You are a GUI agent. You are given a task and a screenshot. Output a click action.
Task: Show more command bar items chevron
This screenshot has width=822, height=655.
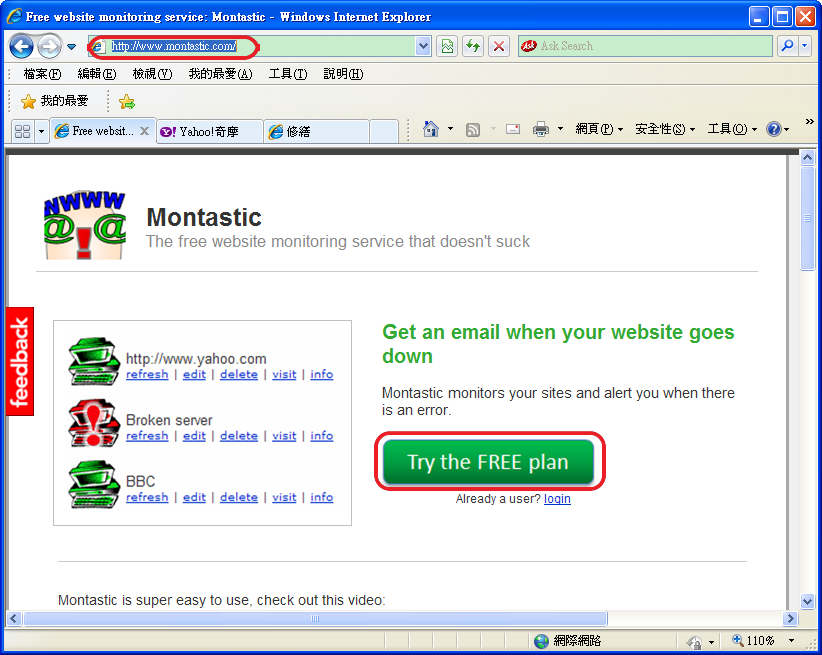[809, 122]
